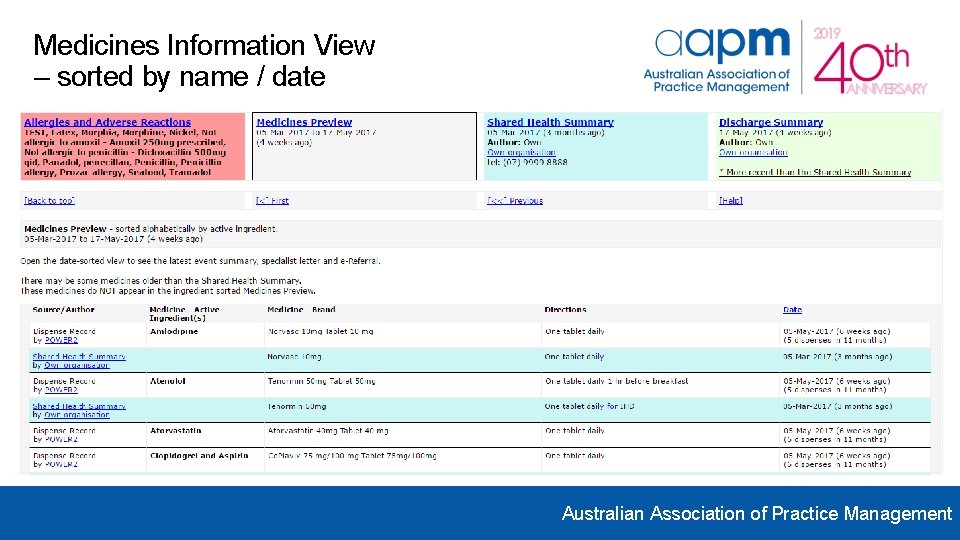960x540 pixels.
Task: Open Shared Health Summary header link
Action: tap(550, 122)
